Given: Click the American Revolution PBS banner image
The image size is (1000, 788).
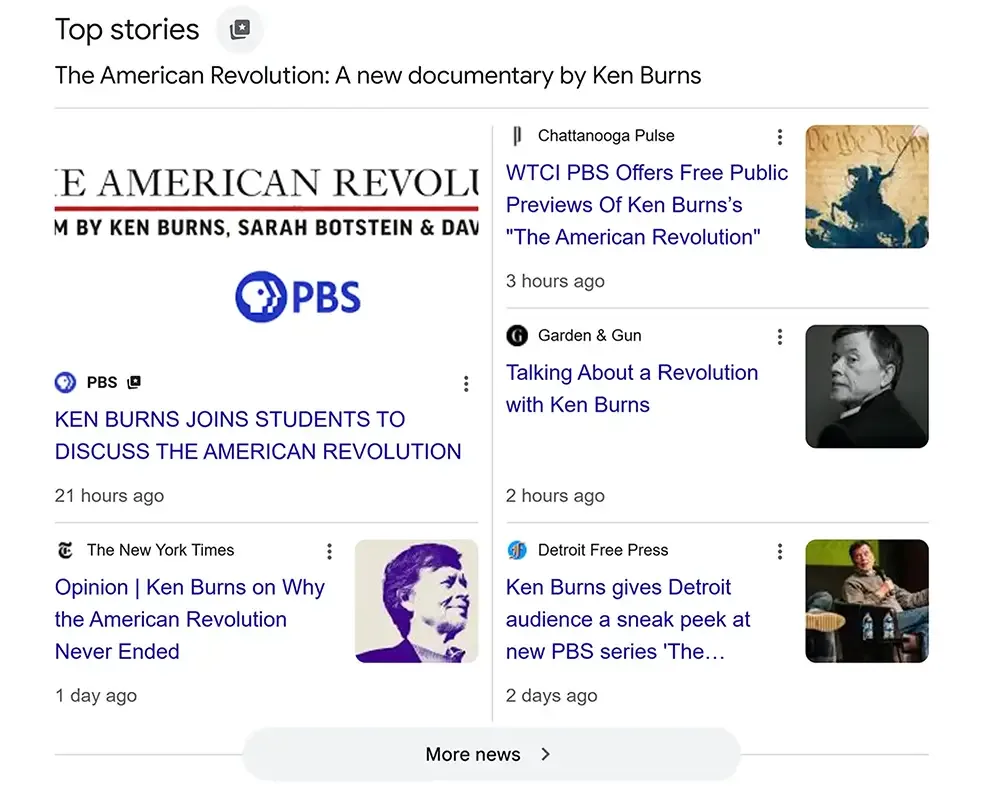Looking at the screenshot, I should (266, 238).
